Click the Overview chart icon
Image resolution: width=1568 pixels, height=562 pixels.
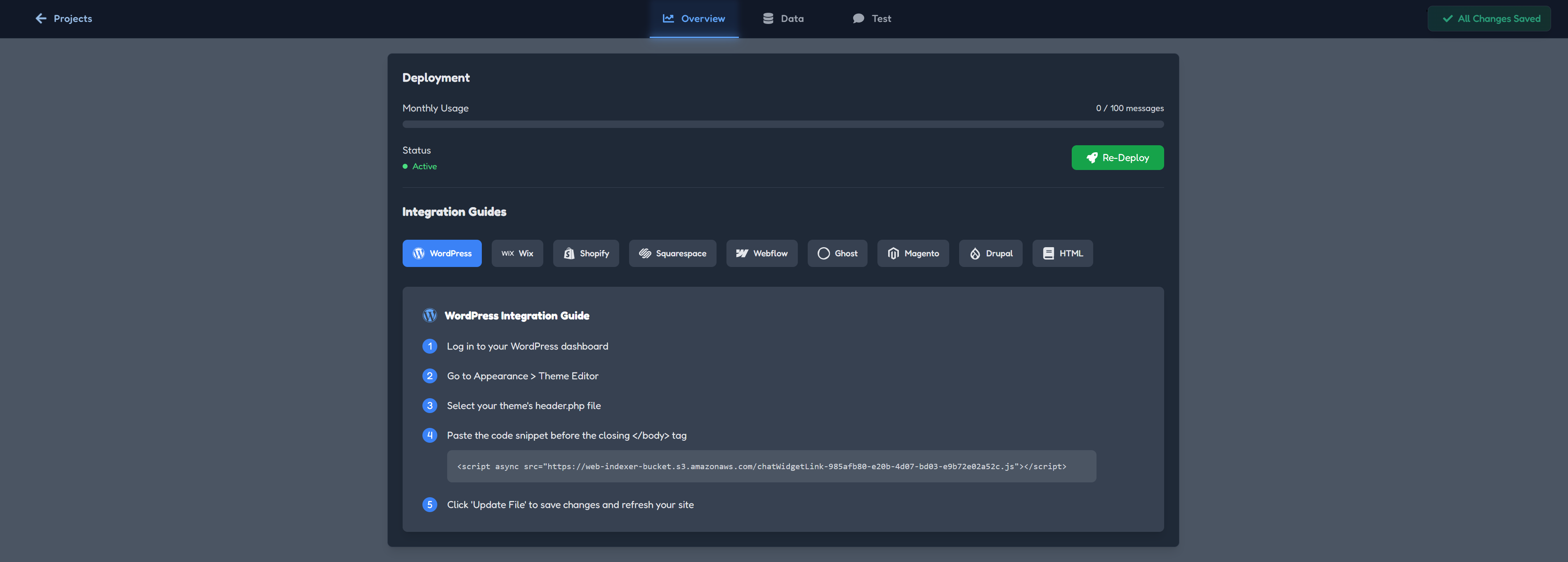tap(668, 18)
